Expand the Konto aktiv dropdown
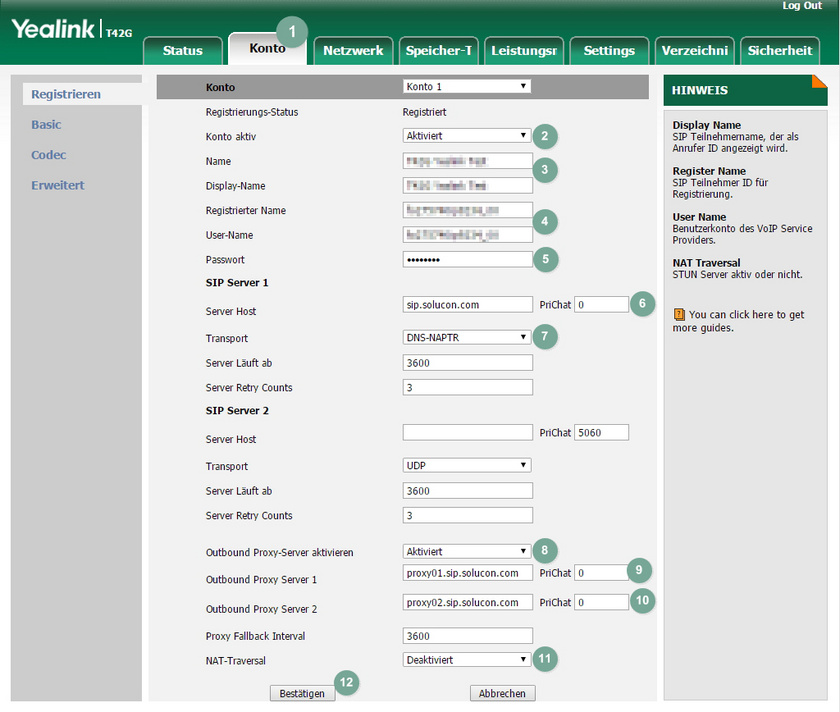 pos(466,136)
